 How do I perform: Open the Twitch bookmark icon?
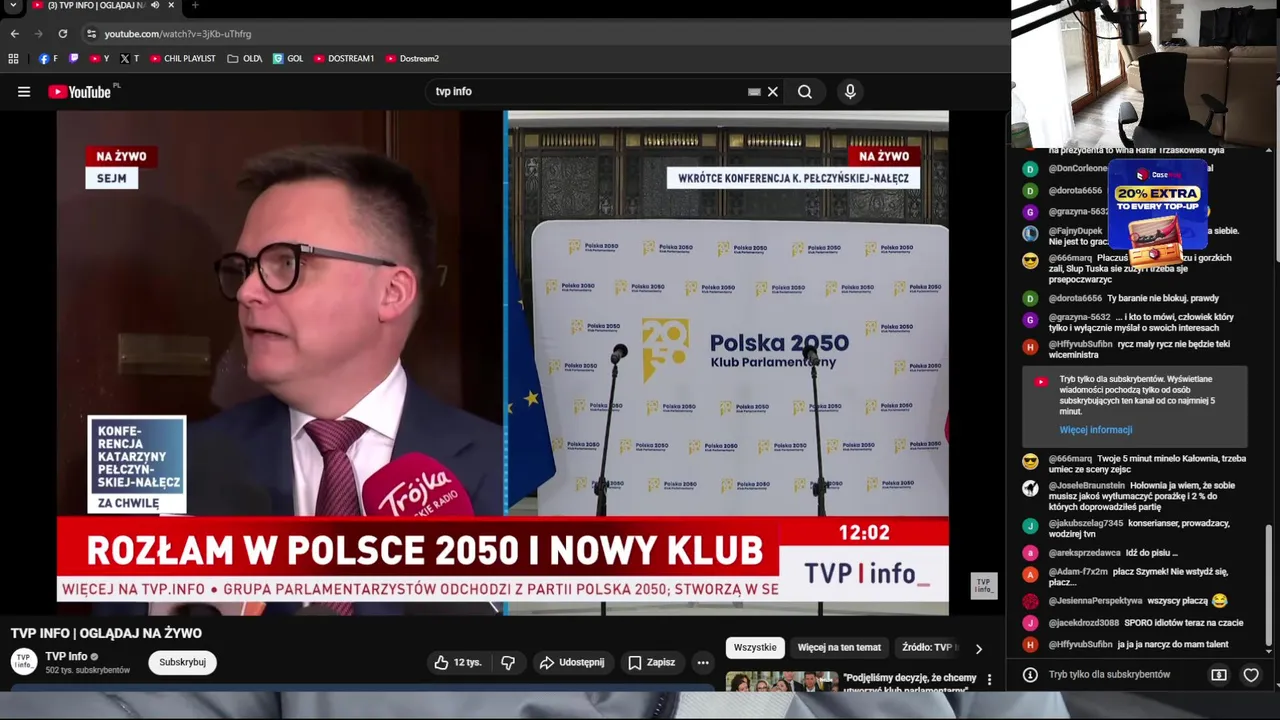point(73,59)
